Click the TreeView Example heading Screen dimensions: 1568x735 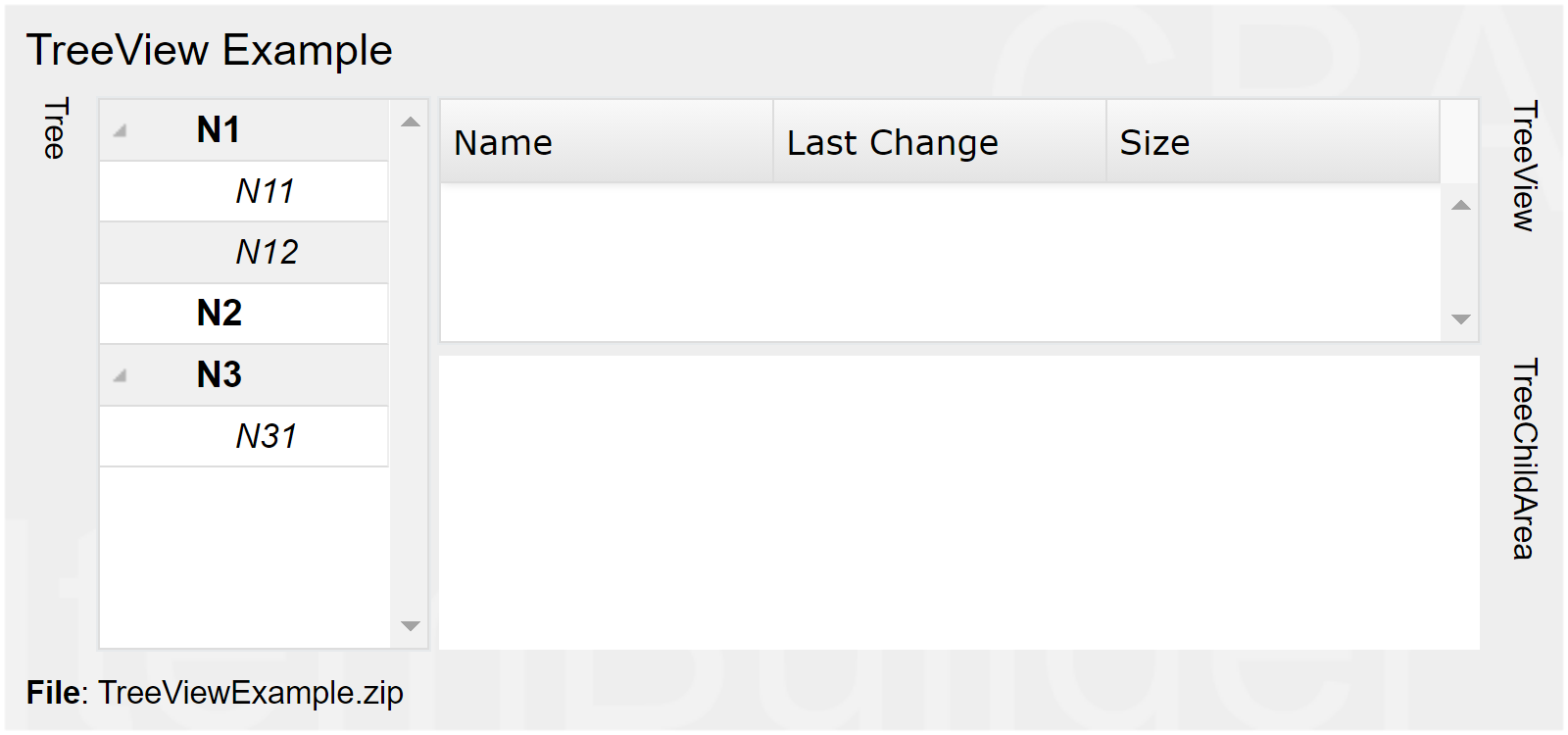209,50
